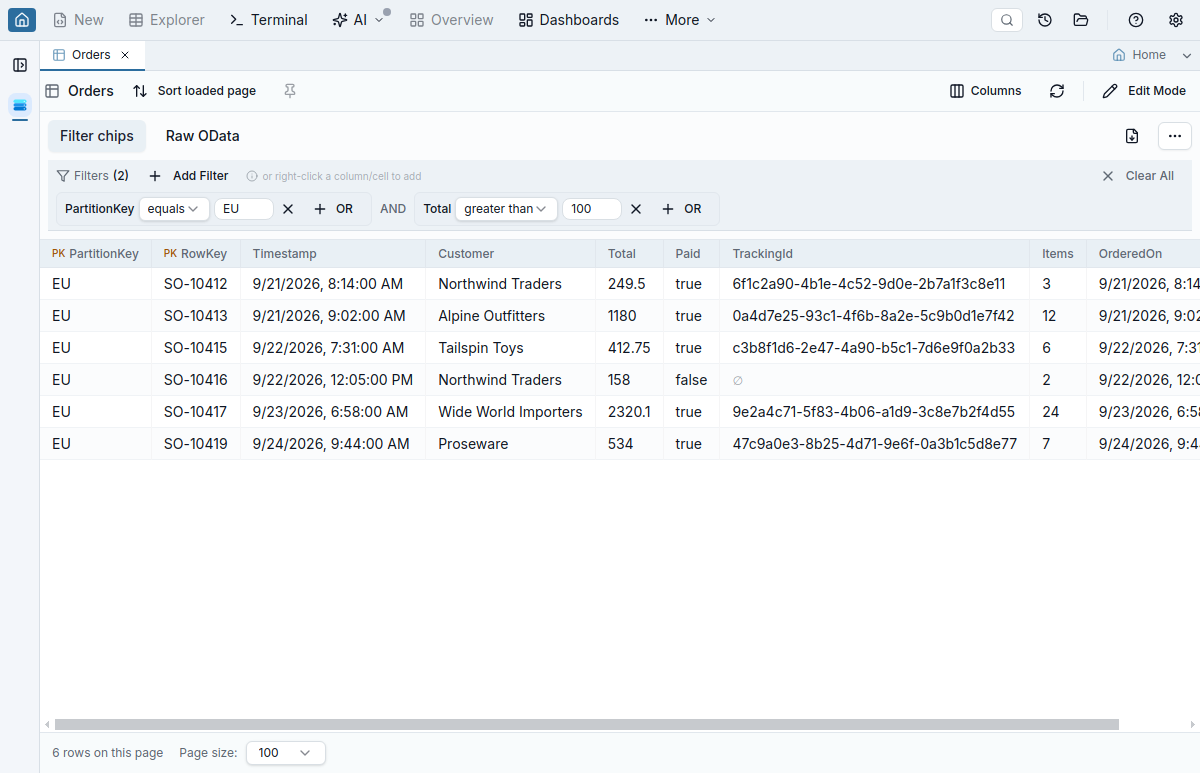1200x773 pixels.
Task: Refresh the table data
Action: coord(1057,91)
